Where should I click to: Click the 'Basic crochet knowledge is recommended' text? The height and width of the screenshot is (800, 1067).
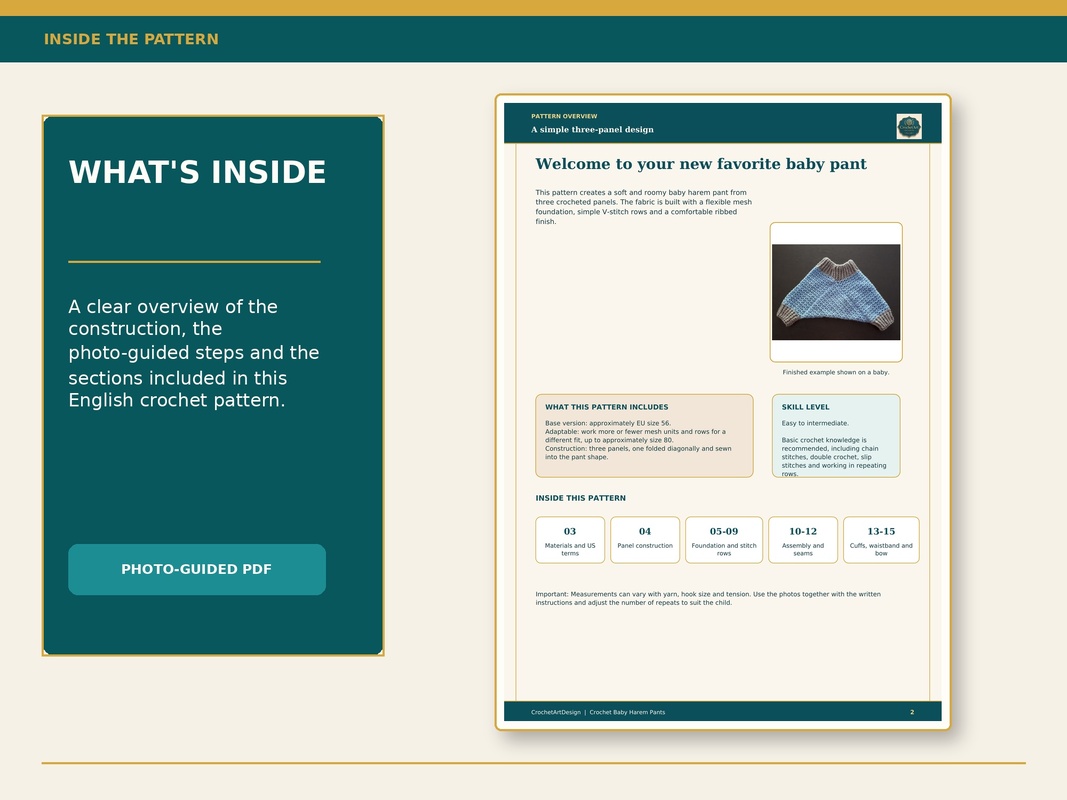click(834, 457)
